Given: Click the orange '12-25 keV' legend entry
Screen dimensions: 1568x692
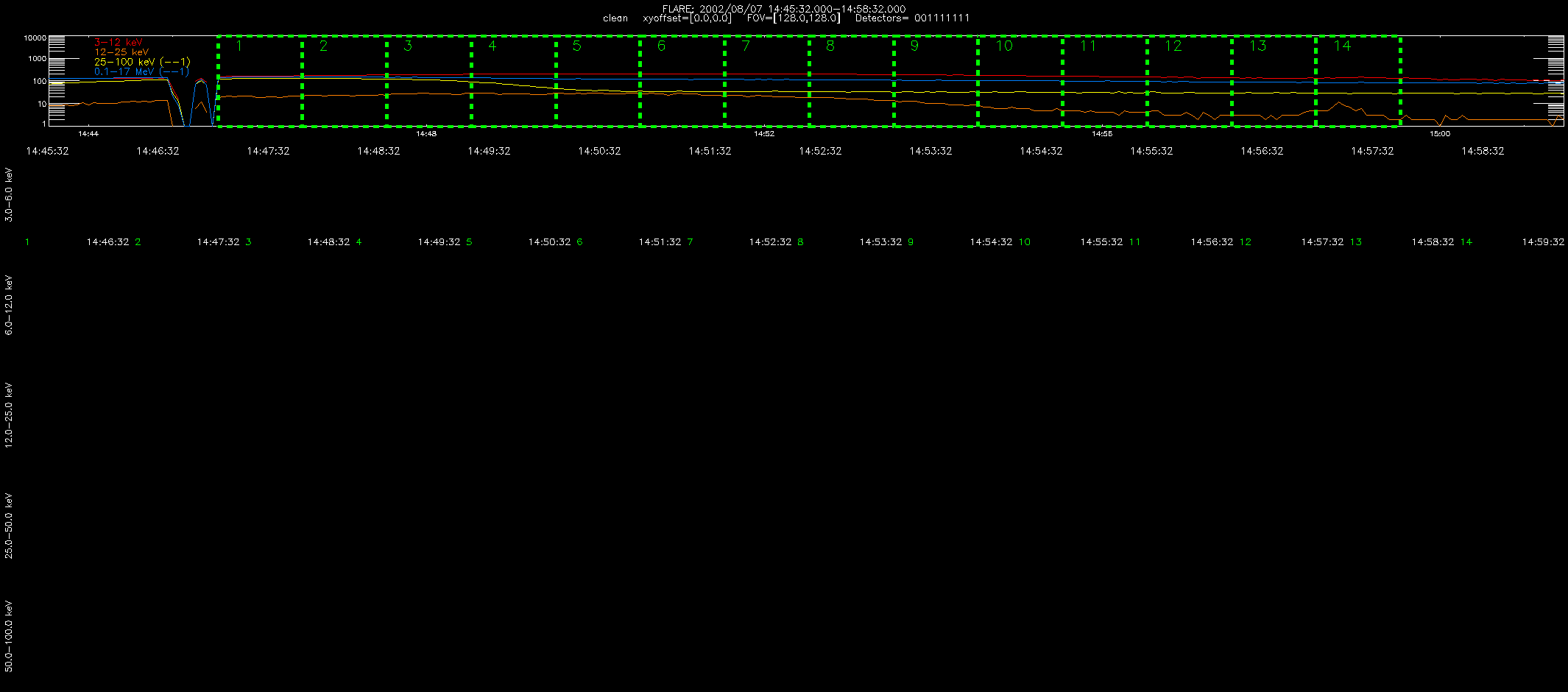Looking at the screenshot, I should (121, 52).
